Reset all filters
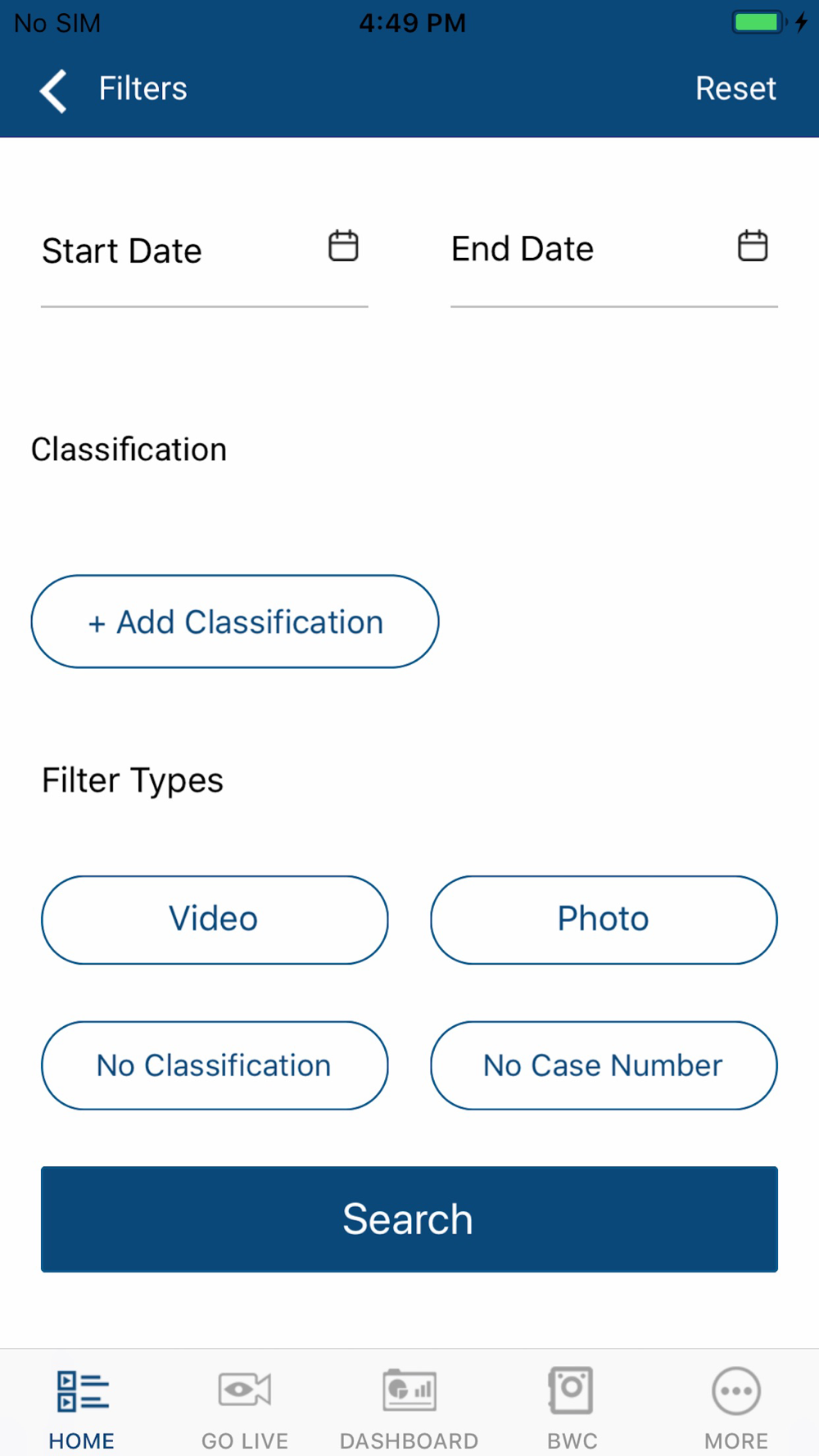This screenshot has height=1456, width=819. [735, 88]
